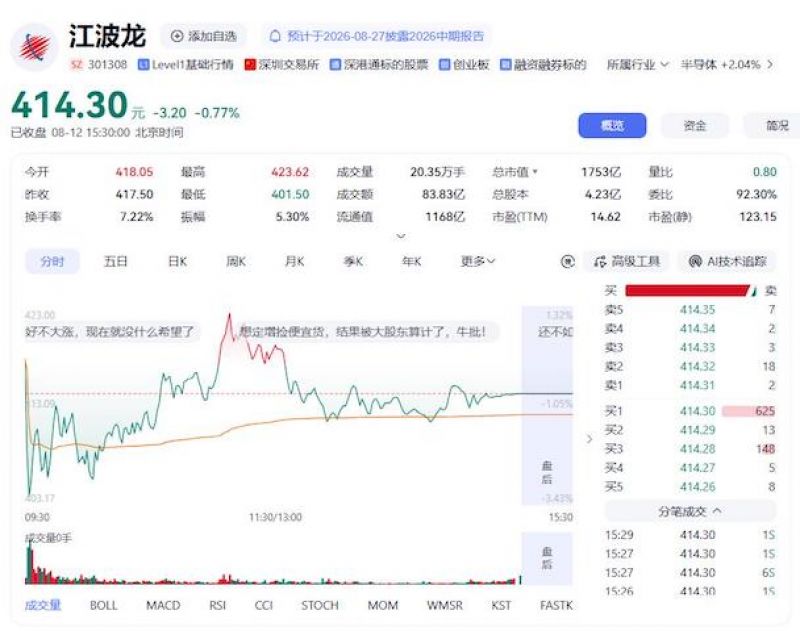Screen dimensions: 800x631
Task: Select the 分时 chart tab
Action: pos(52,262)
